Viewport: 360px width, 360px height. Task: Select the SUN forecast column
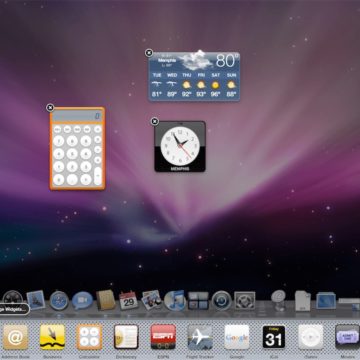tap(231, 85)
